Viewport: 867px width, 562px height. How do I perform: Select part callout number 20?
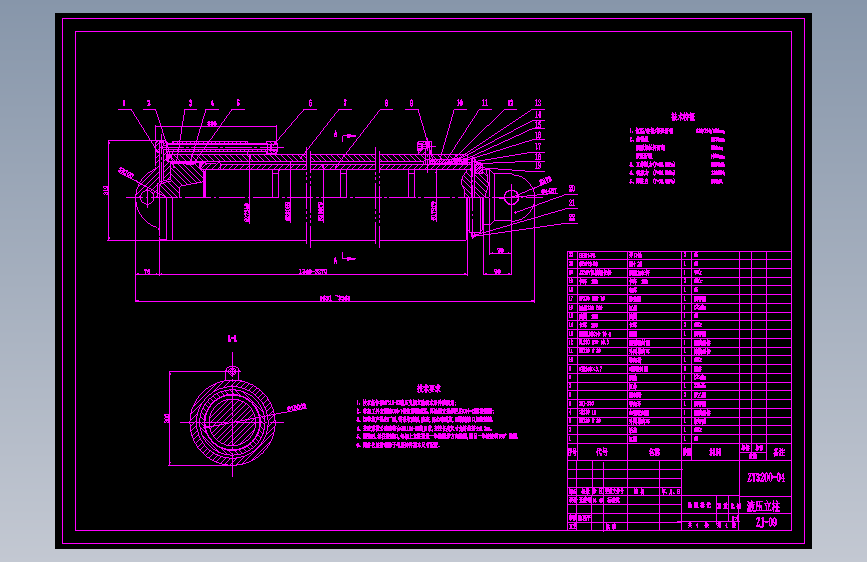[x=572, y=189]
